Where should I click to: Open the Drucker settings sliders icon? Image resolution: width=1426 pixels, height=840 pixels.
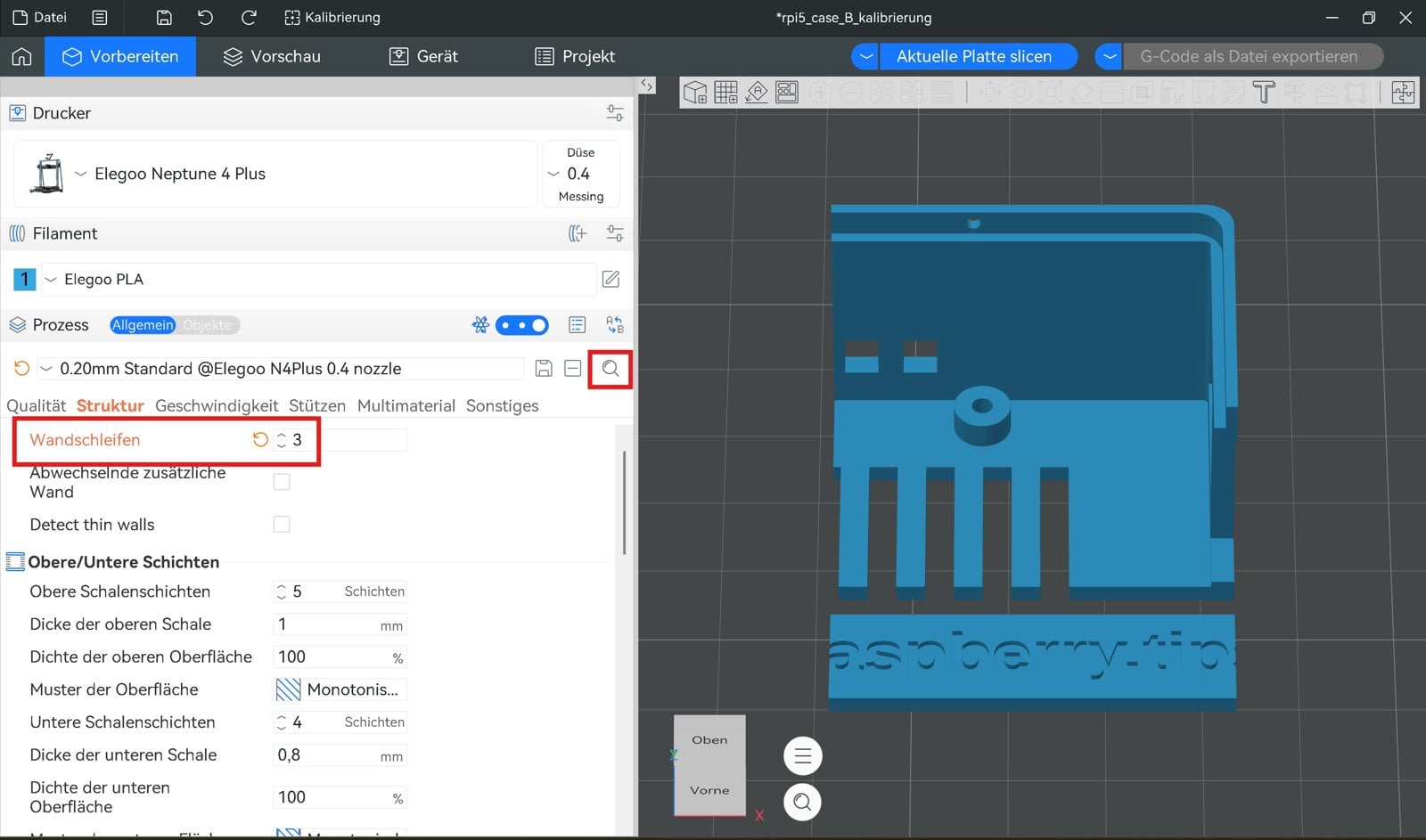tap(615, 113)
